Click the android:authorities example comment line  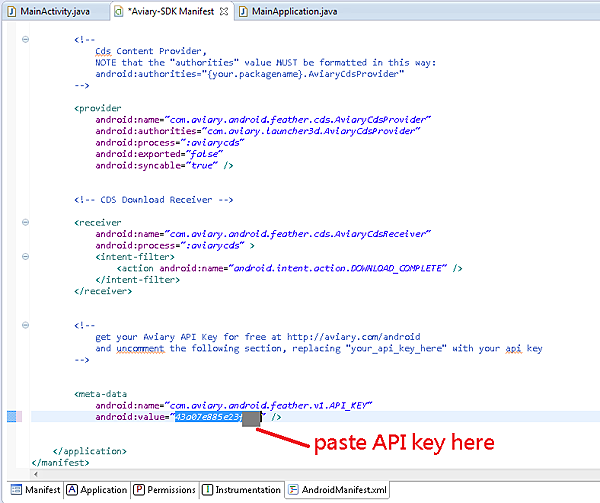click(249, 74)
